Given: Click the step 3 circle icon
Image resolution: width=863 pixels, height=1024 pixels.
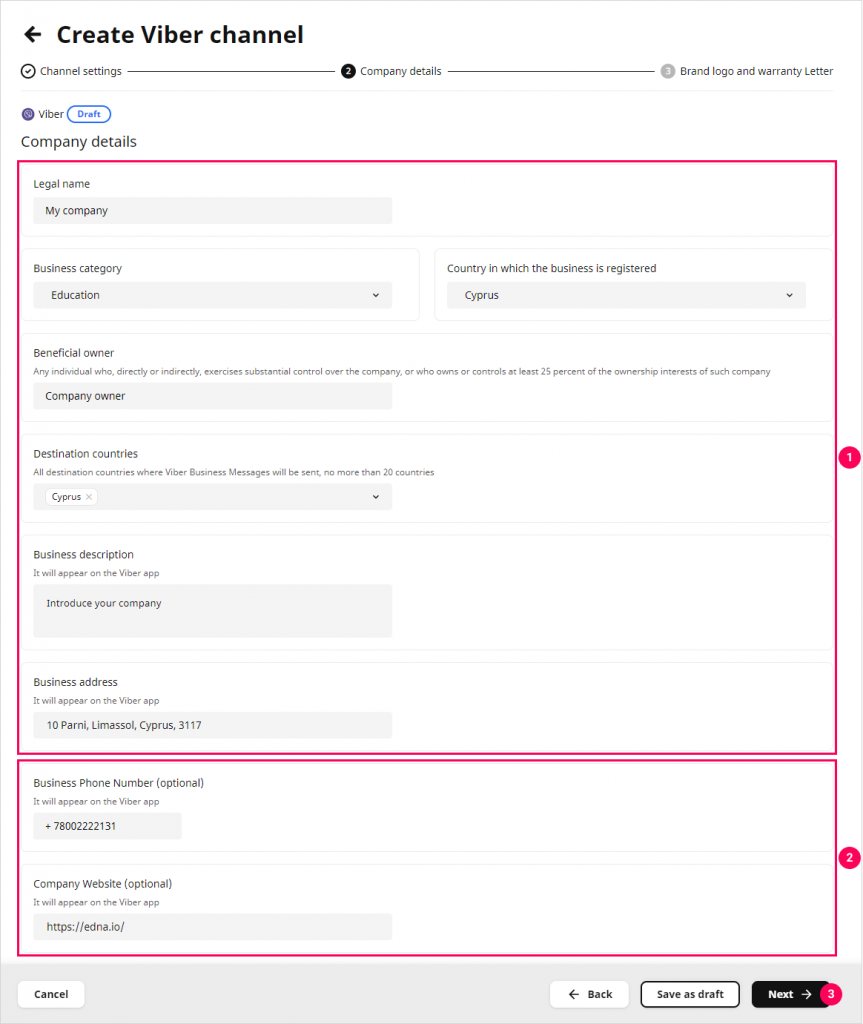Looking at the screenshot, I should (668, 71).
